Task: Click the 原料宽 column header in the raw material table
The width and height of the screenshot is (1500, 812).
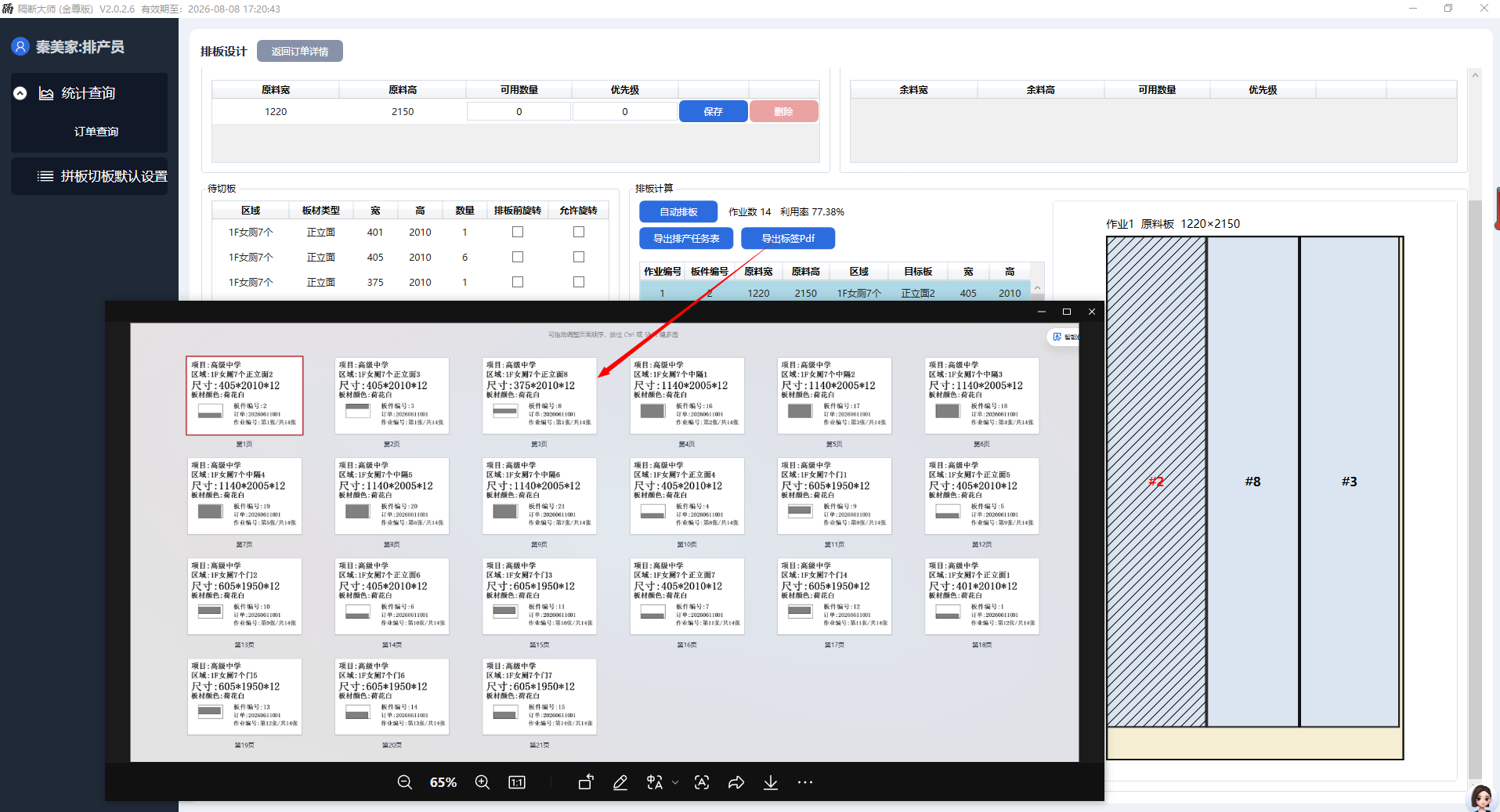Action: click(x=276, y=89)
